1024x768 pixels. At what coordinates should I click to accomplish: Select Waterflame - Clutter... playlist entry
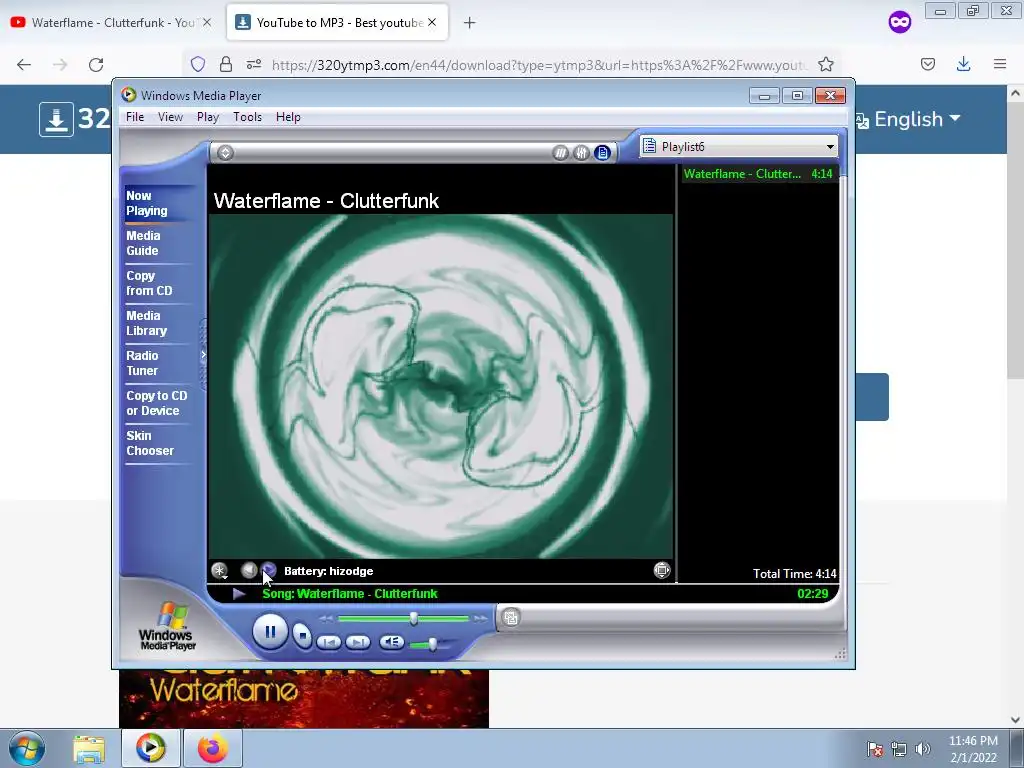(x=758, y=174)
